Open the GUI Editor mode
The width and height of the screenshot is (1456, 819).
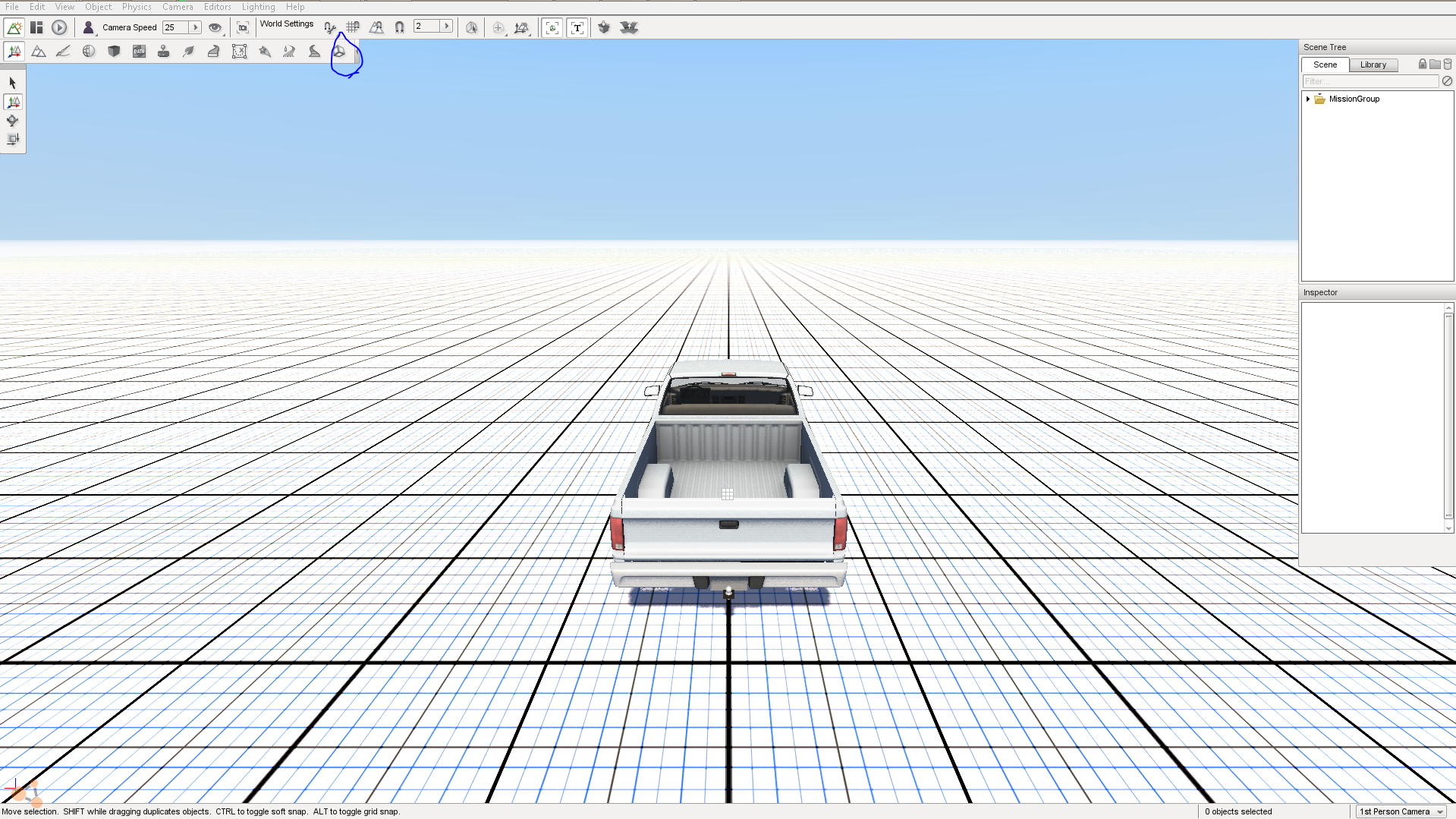(36, 28)
